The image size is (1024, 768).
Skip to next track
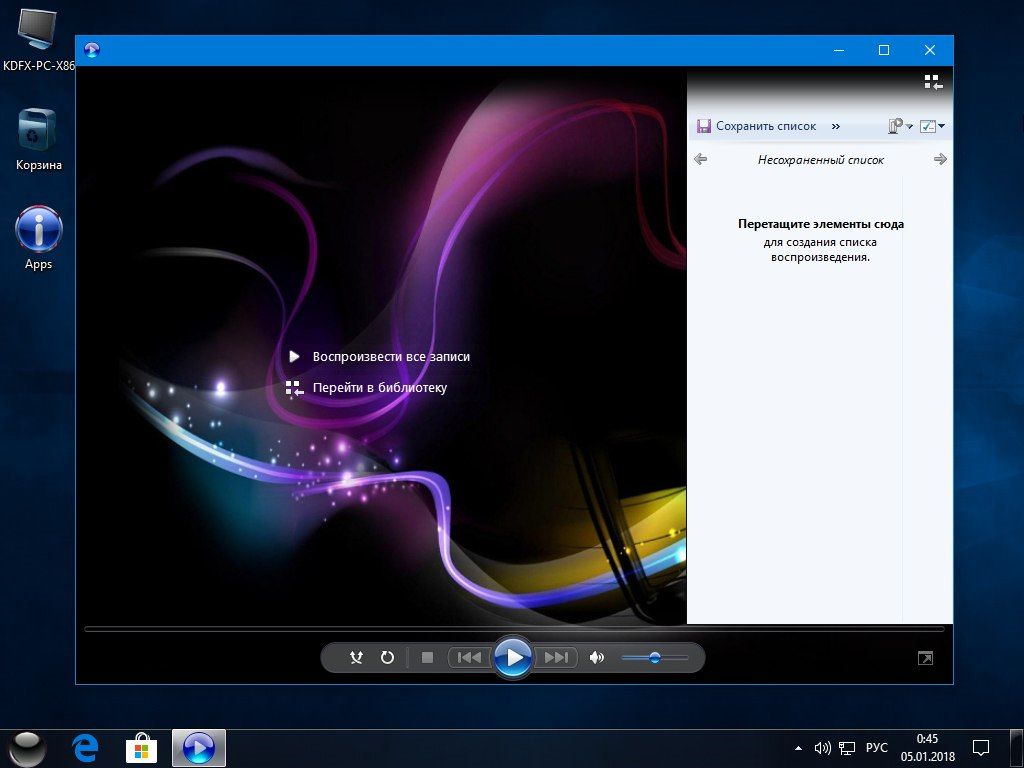(555, 658)
